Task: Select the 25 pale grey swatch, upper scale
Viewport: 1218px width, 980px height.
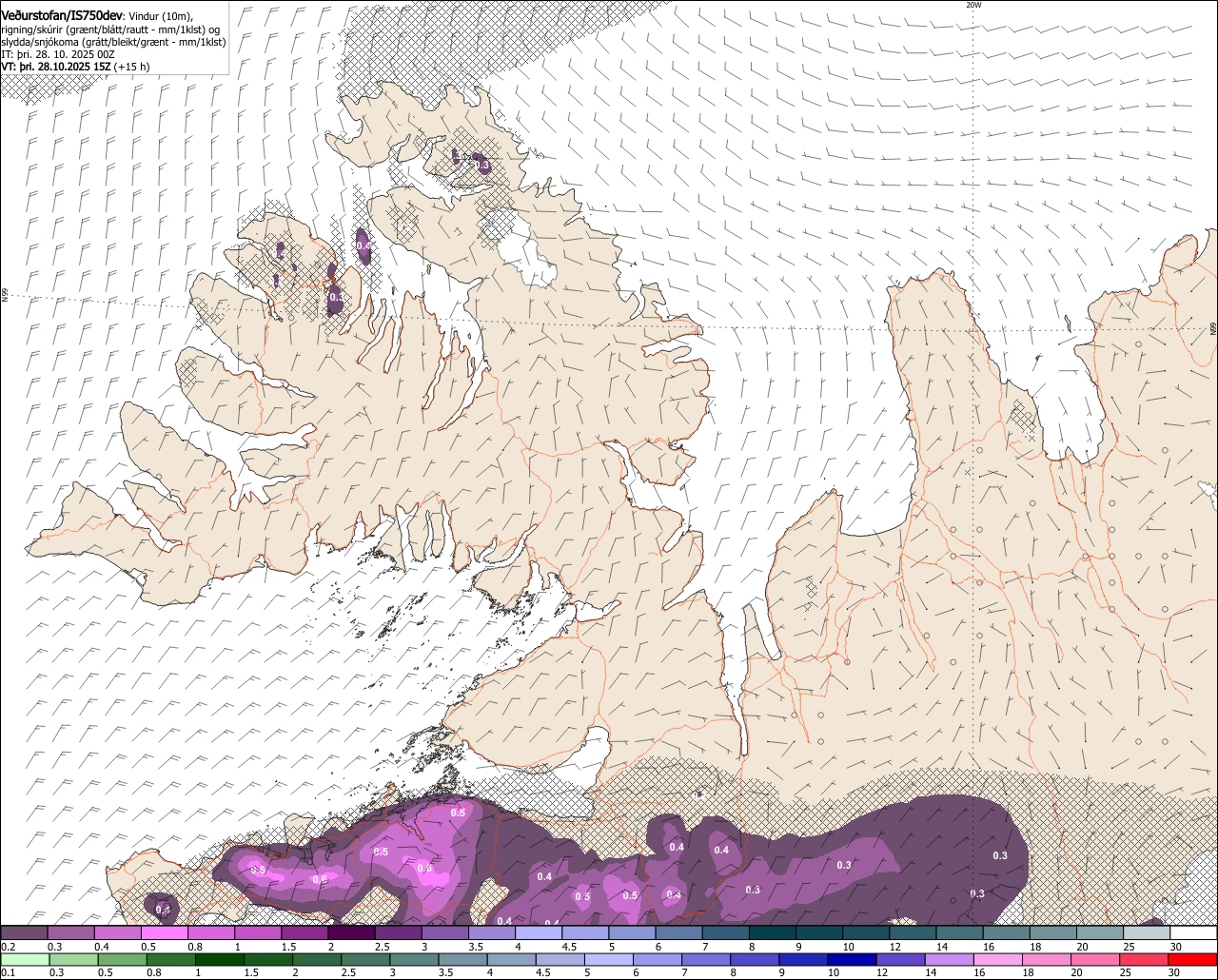Action: pyautogui.click(x=1148, y=932)
